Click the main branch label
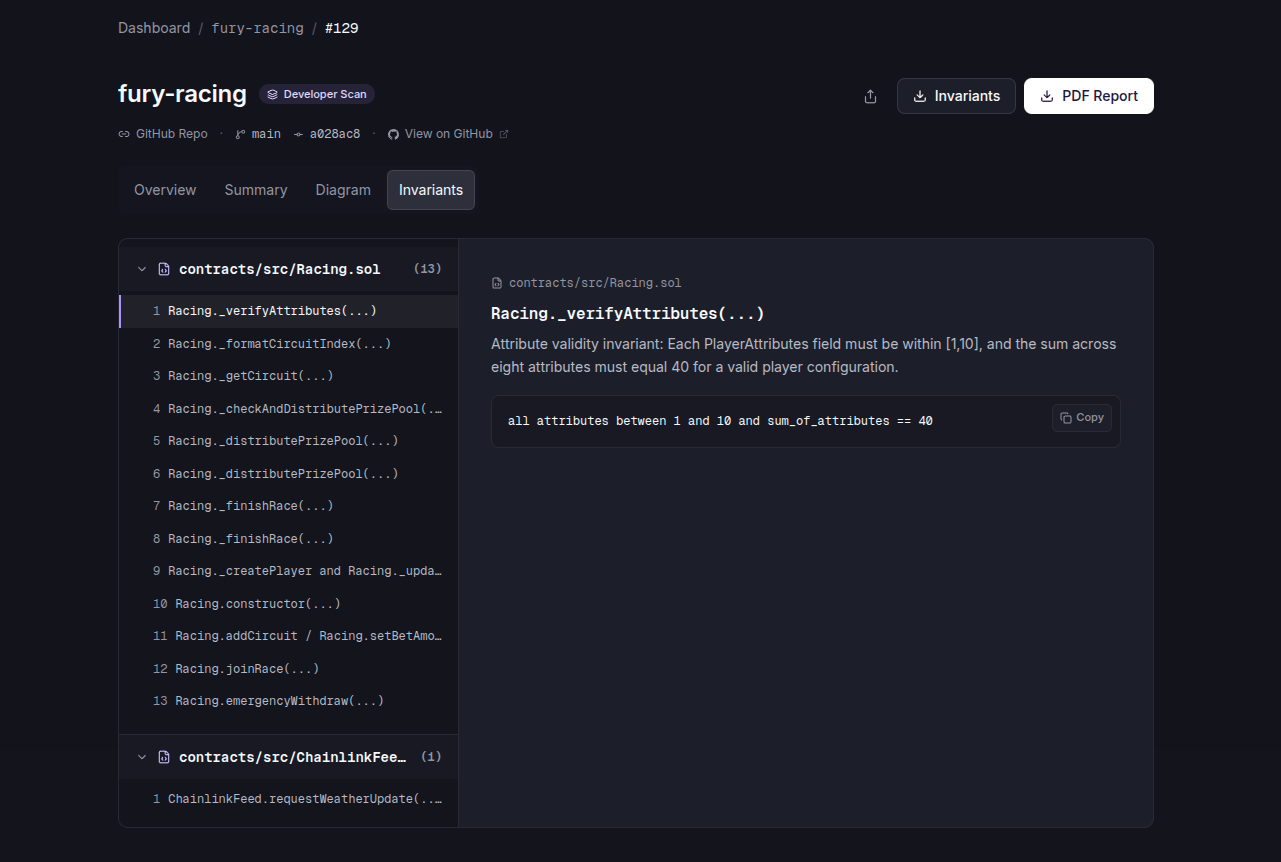Screen dimensions: 1281x862 (266, 134)
